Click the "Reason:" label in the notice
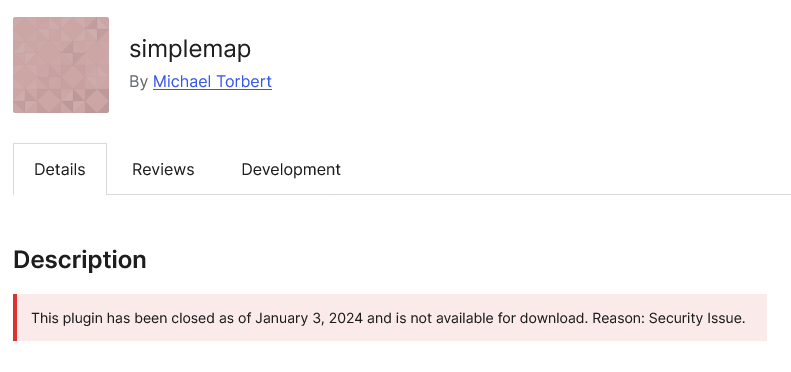The width and height of the screenshot is (791, 372). point(618,318)
